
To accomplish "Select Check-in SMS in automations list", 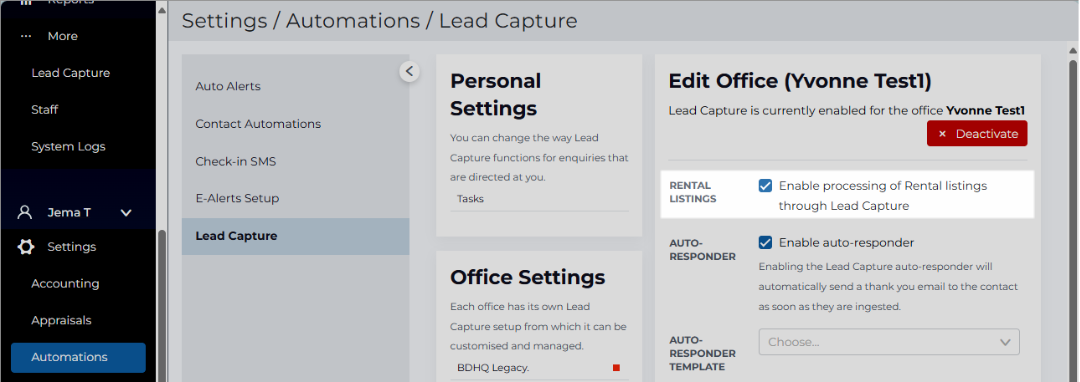I will 236,161.
